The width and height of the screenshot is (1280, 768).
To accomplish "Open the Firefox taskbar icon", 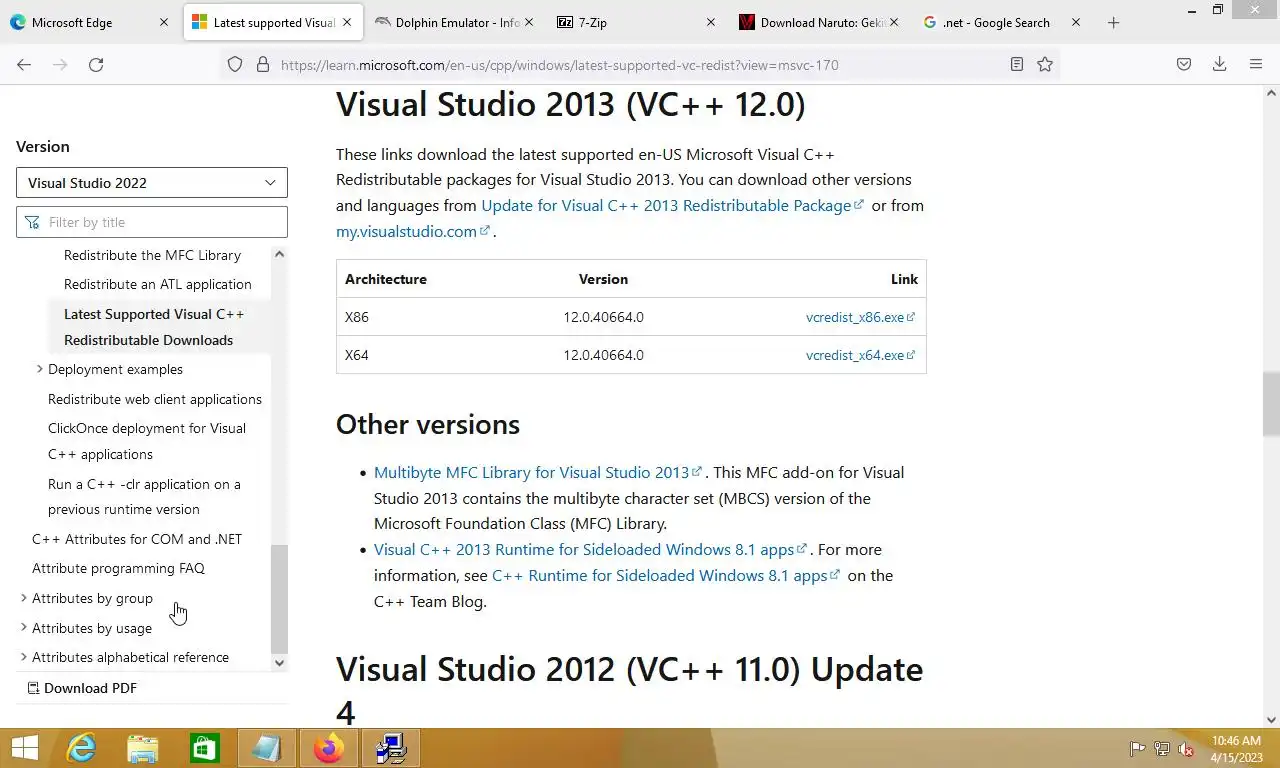I will click(328, 748).
